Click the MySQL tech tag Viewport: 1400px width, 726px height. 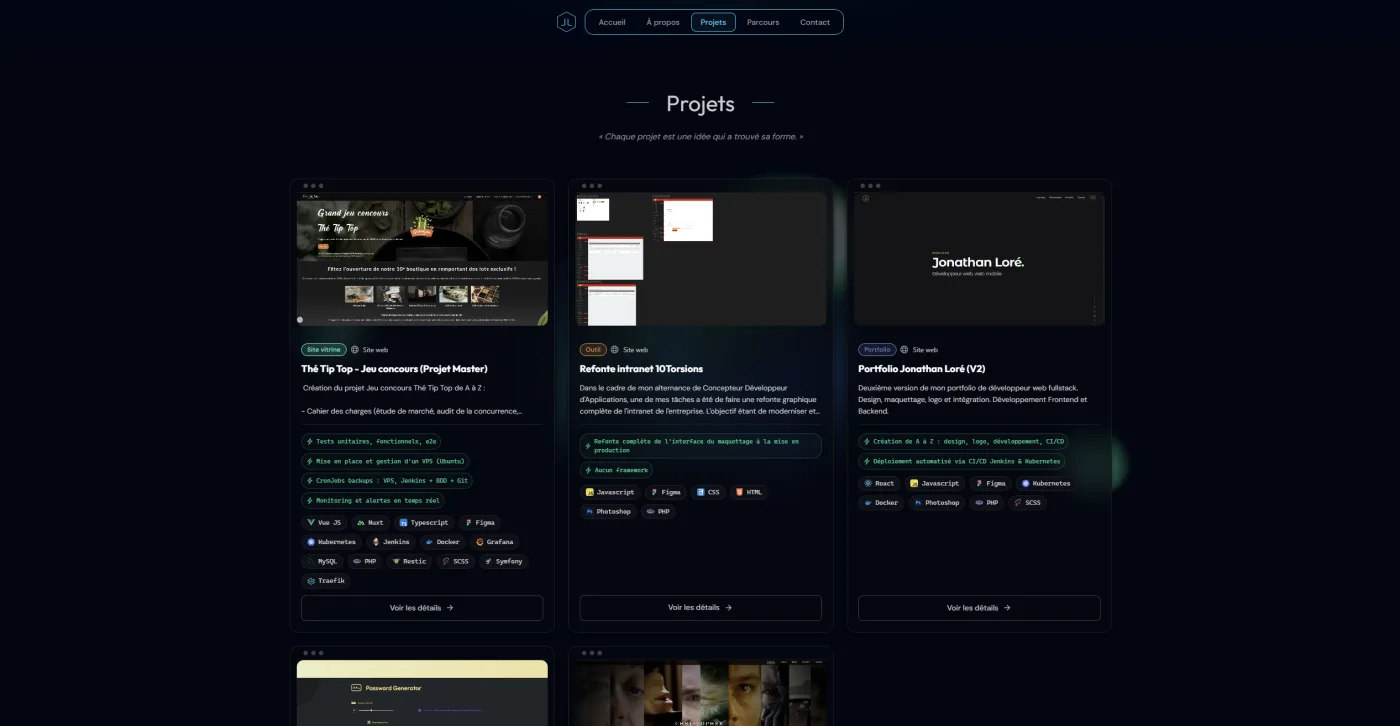click(322, 561)
